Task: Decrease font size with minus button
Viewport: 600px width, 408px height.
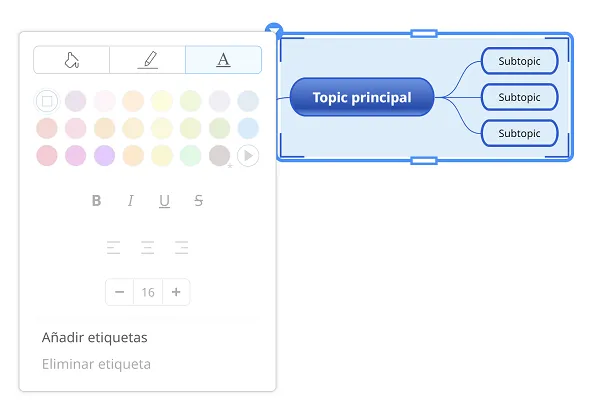Action: (x=119, y=292)
